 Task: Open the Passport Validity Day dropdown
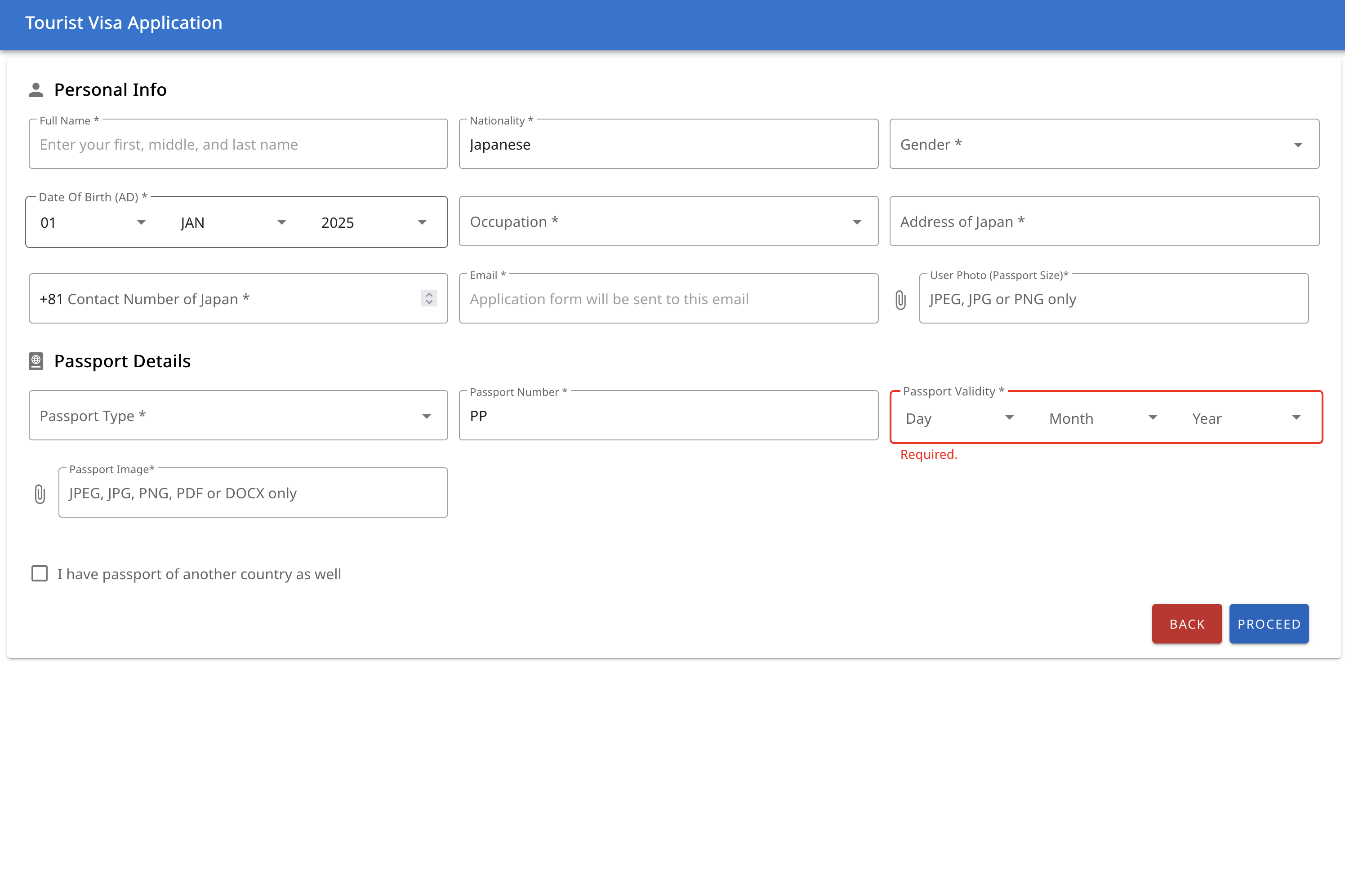click(960, 418)
